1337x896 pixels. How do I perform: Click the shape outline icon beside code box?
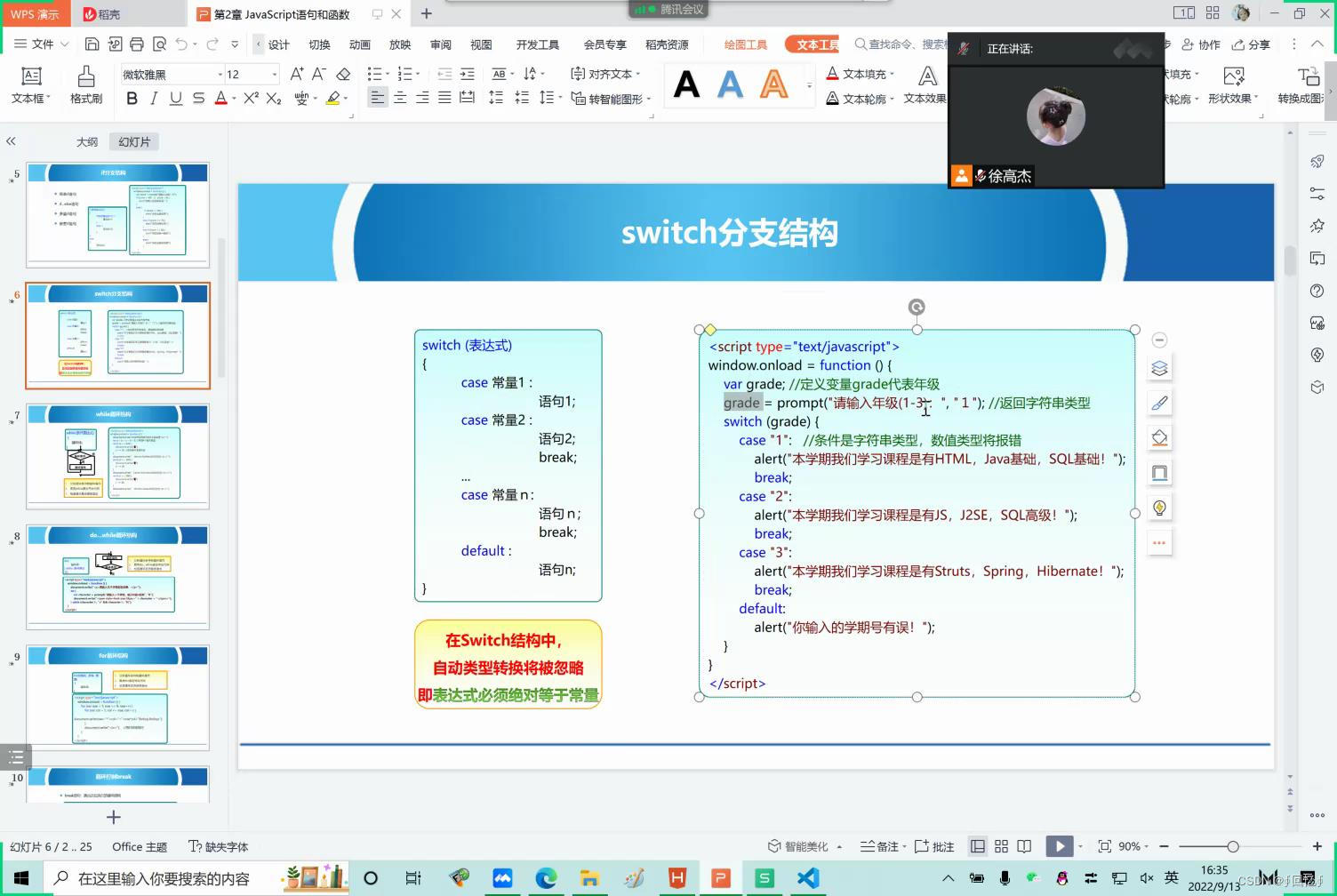(x=1159, y=472)
